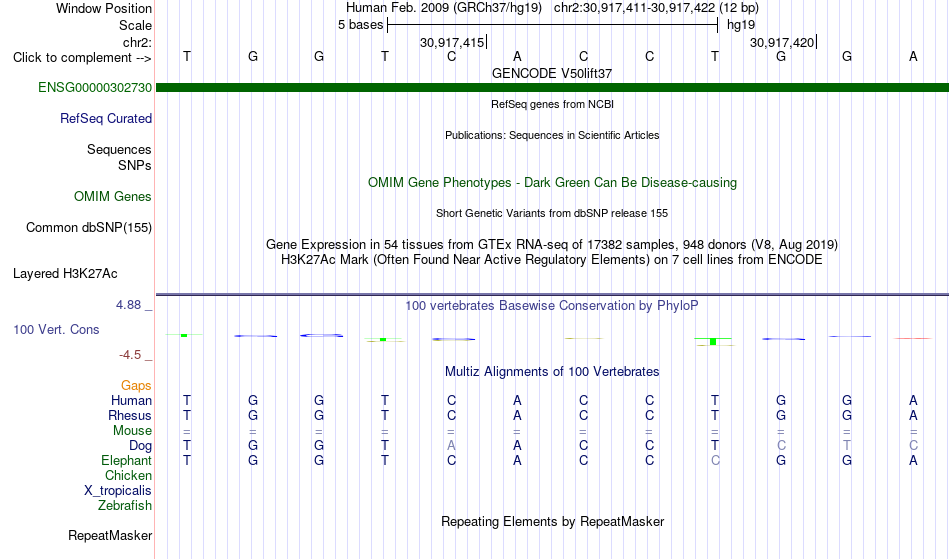Click the faded A in Dog row

pos(451,445)
